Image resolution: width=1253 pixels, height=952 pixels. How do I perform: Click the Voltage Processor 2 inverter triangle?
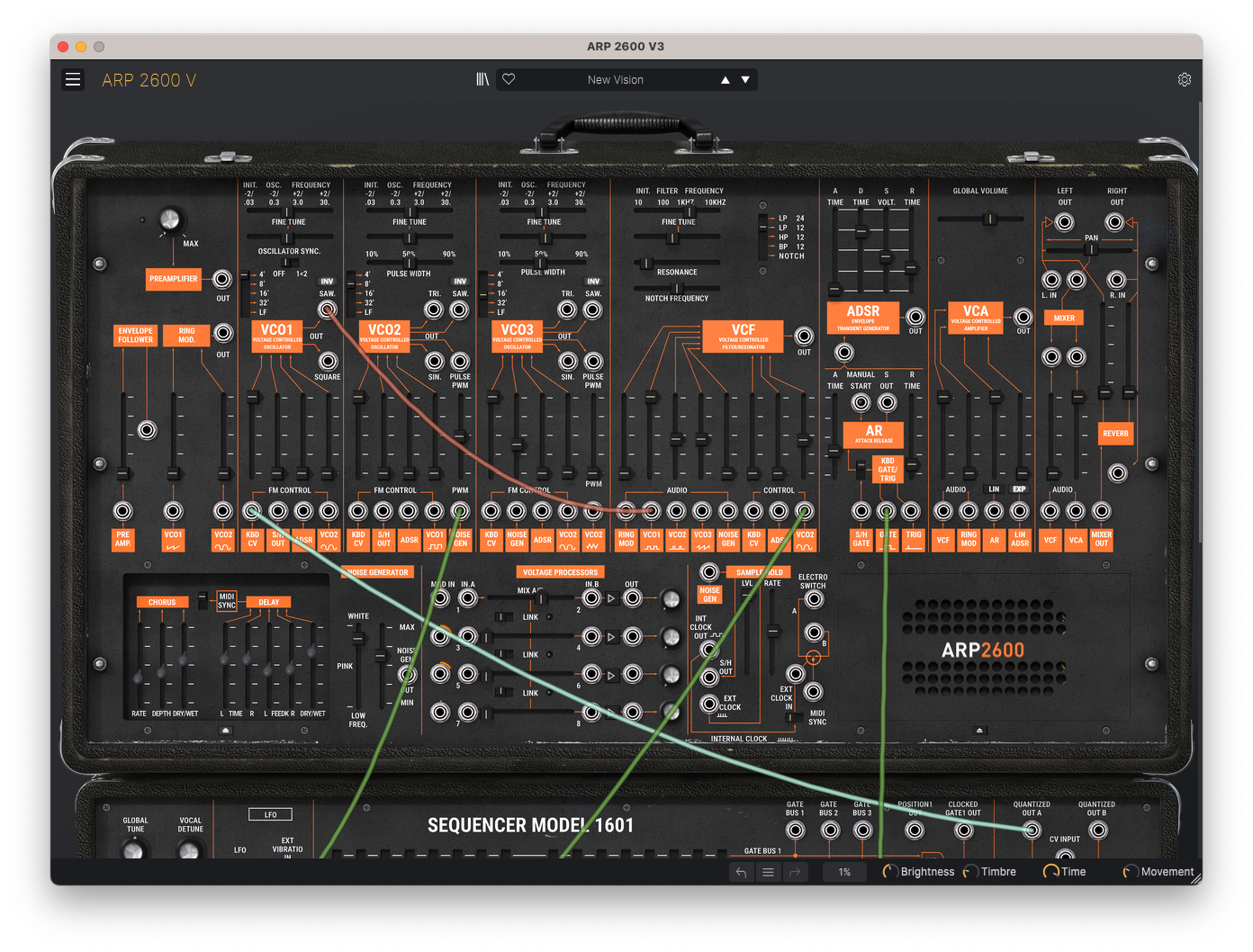click(x=611, y=598)
